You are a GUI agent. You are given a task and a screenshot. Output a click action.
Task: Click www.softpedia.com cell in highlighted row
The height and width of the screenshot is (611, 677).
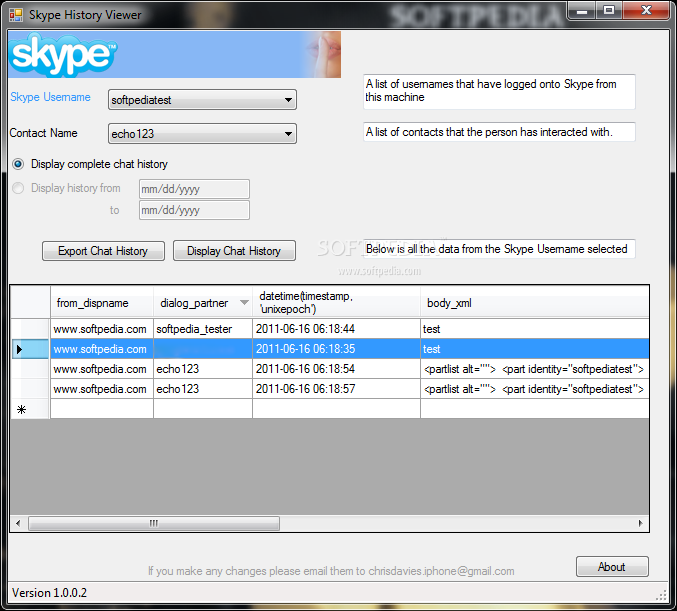(102, 349)
